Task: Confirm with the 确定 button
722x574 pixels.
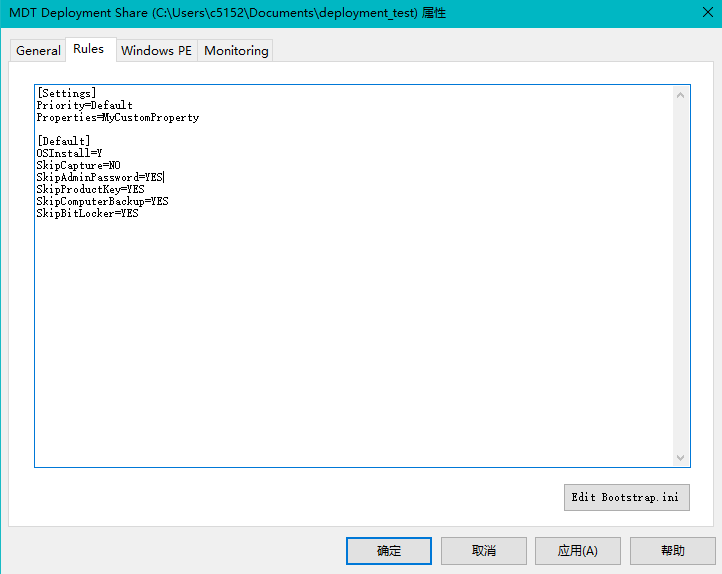Action: (x=389, y=551)
